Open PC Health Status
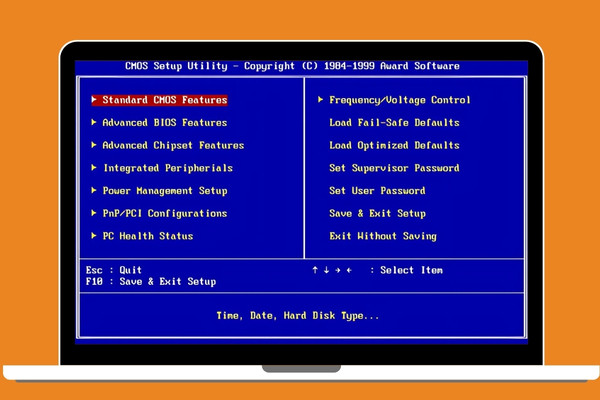 pos(148,236)
